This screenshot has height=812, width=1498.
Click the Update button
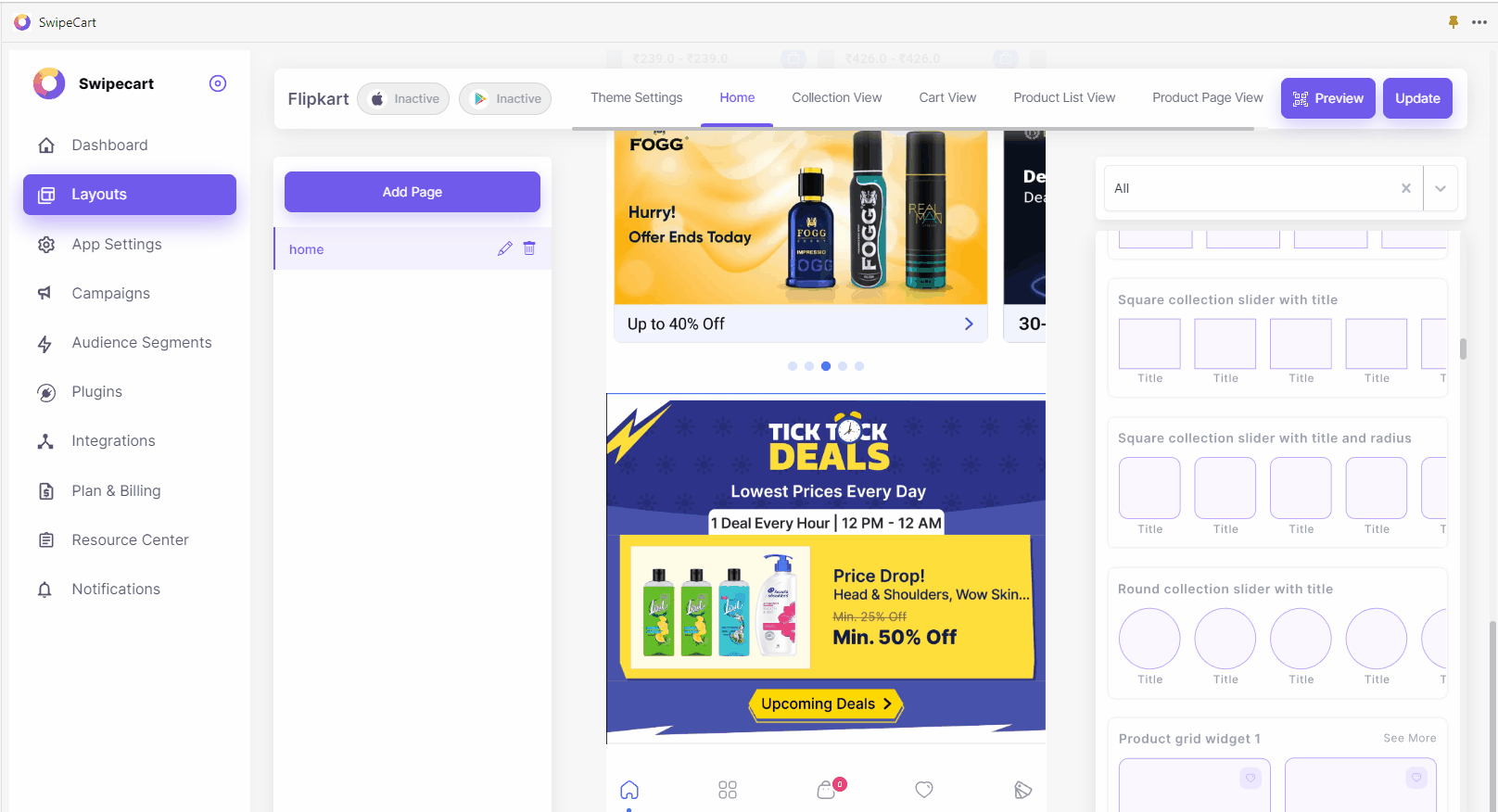(x=1417, y=98)
